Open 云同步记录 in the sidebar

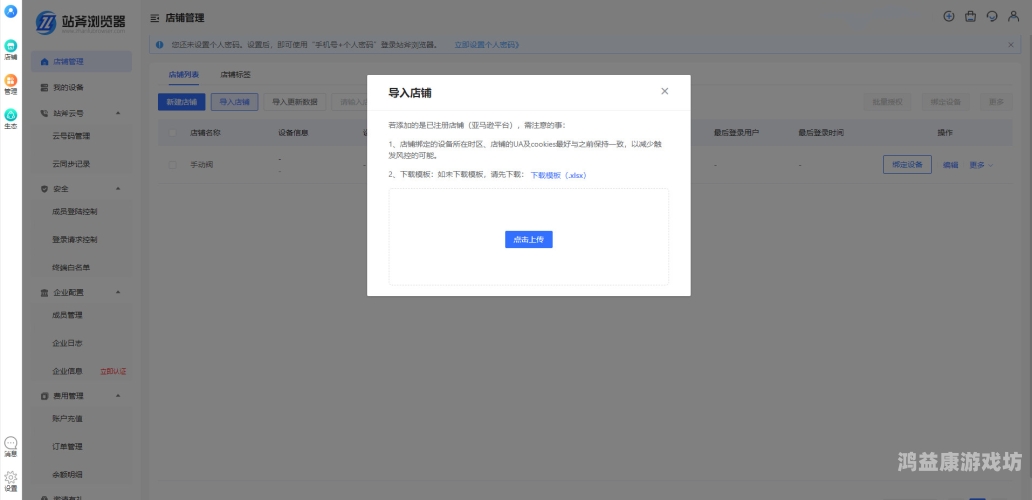click(71, 164)
